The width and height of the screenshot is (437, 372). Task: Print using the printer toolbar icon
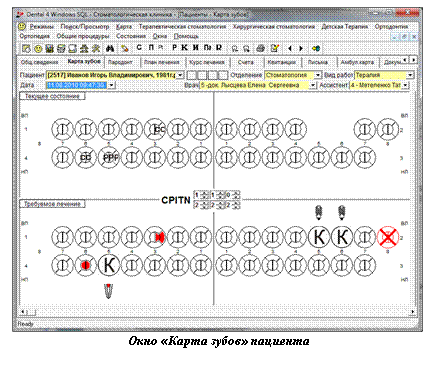[261, 49]
